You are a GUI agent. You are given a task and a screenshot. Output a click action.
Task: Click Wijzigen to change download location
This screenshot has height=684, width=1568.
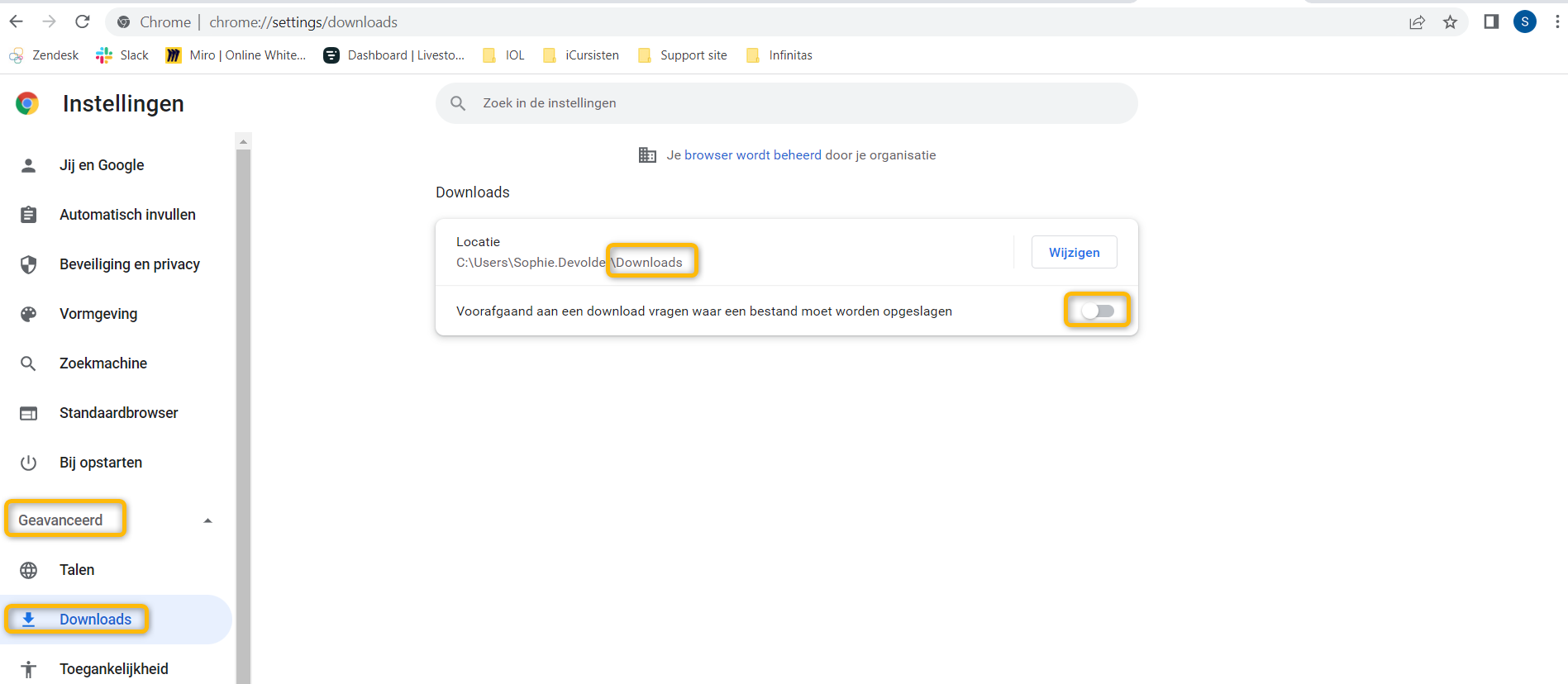pos(1074,253)
